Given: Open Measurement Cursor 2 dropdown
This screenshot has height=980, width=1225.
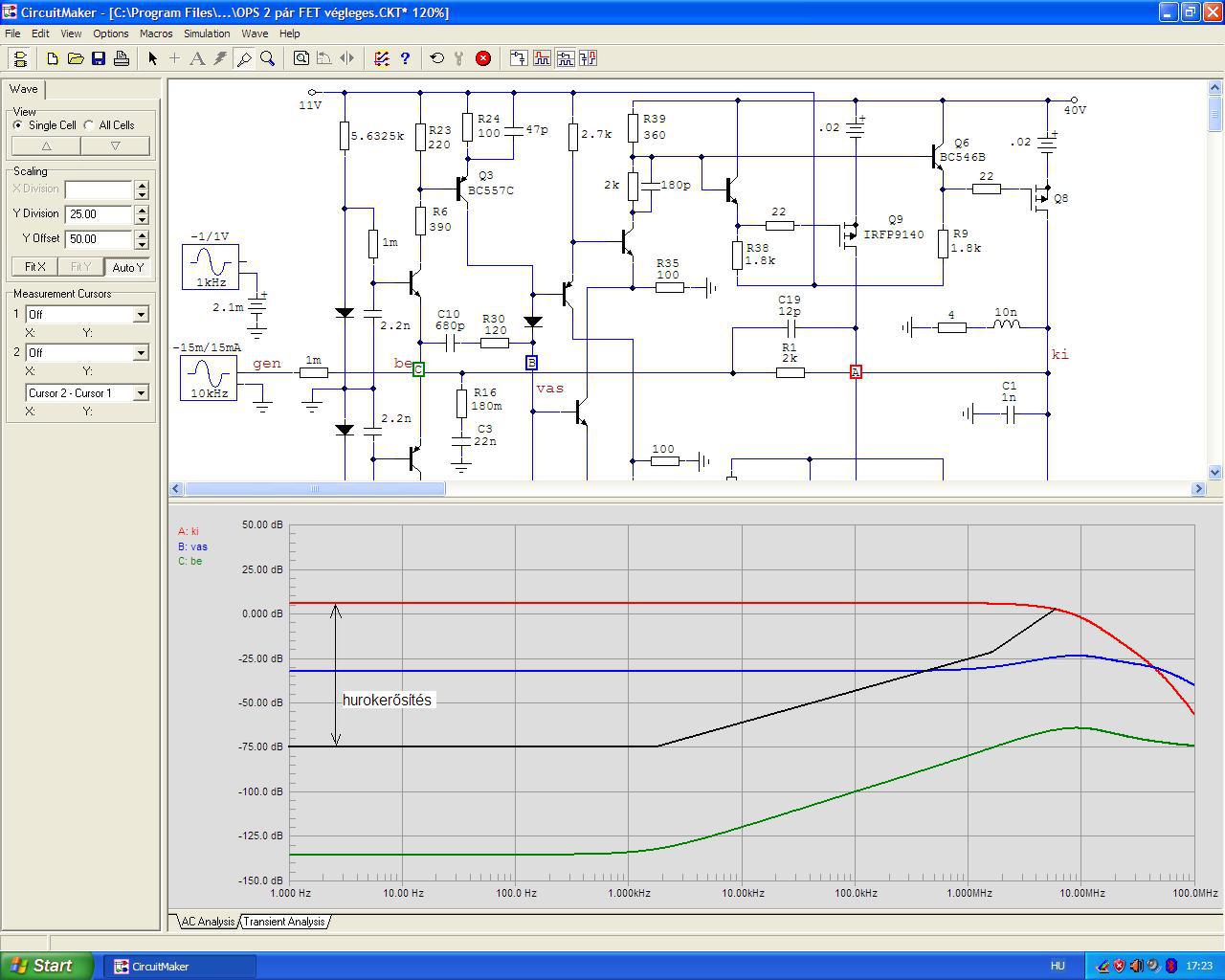Looking at the screenshot, I should [141, 353].
